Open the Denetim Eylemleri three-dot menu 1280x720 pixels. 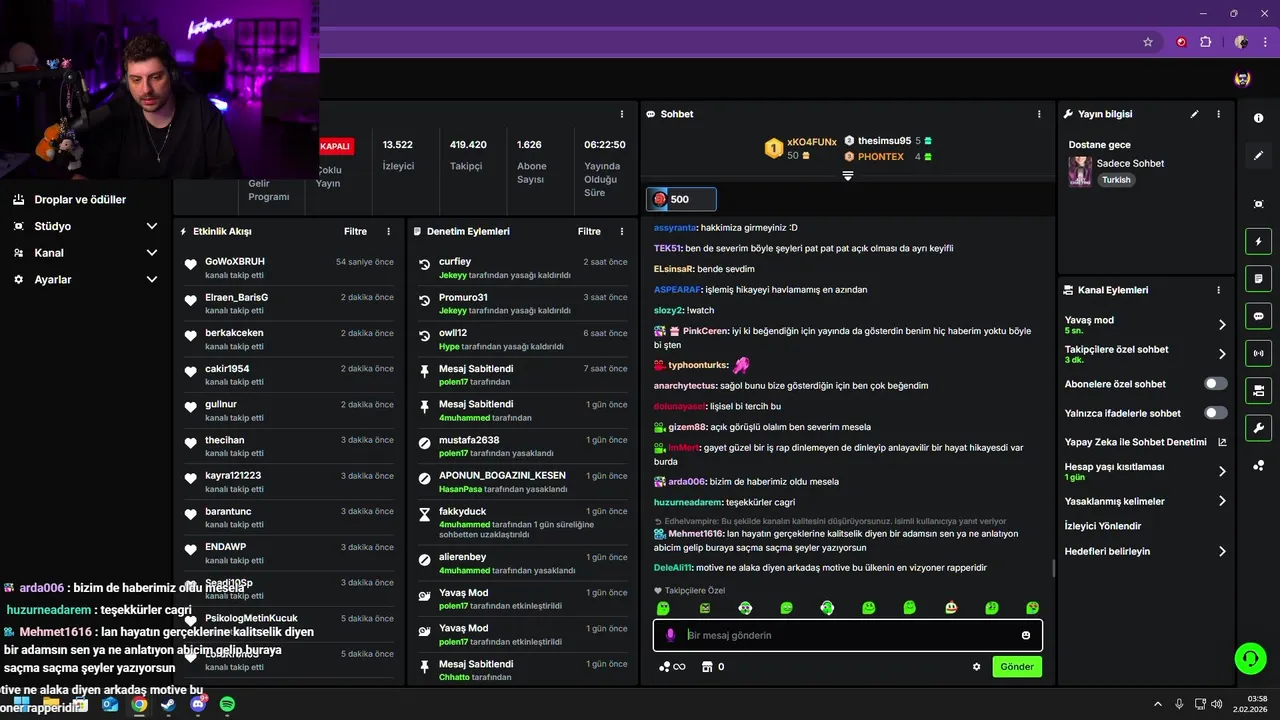(x=623, y=231)
